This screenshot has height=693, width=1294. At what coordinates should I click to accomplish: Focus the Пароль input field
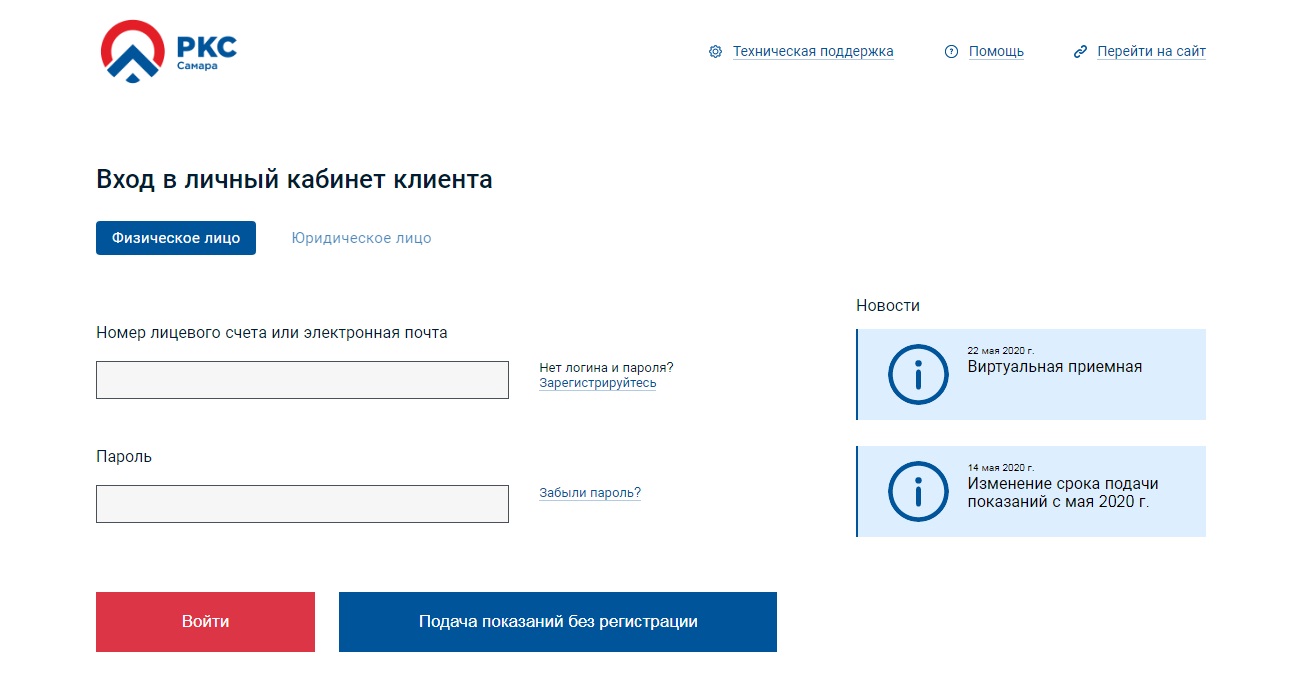tap(302, 504)
